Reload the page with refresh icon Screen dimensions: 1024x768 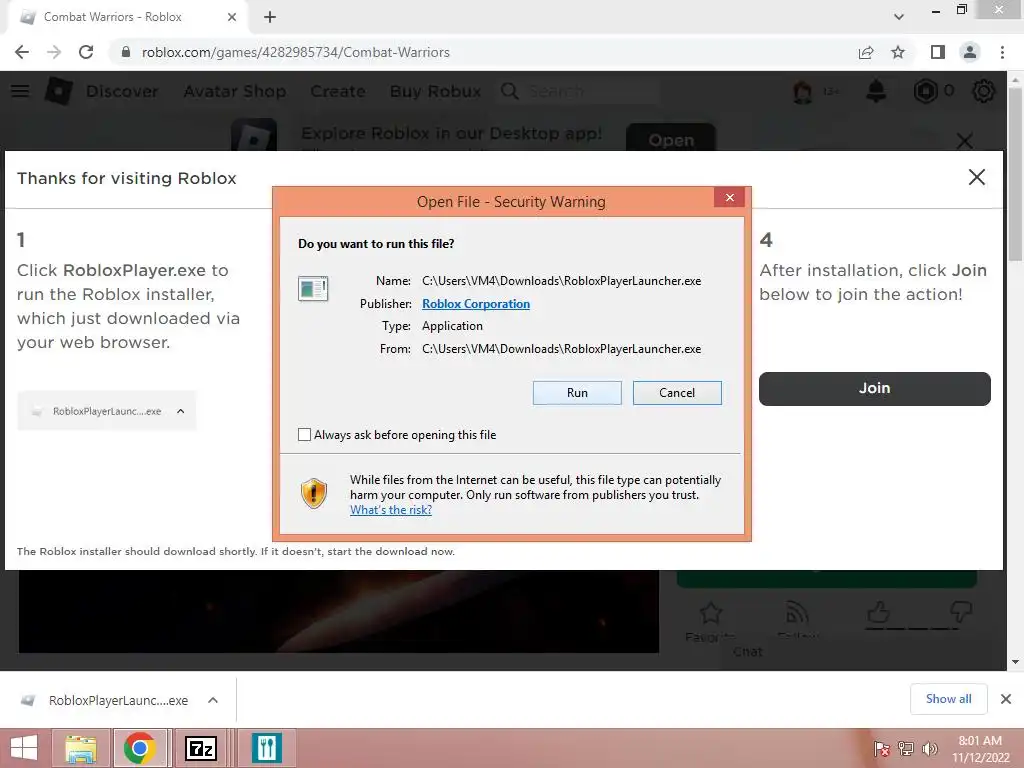click(86, 52)
